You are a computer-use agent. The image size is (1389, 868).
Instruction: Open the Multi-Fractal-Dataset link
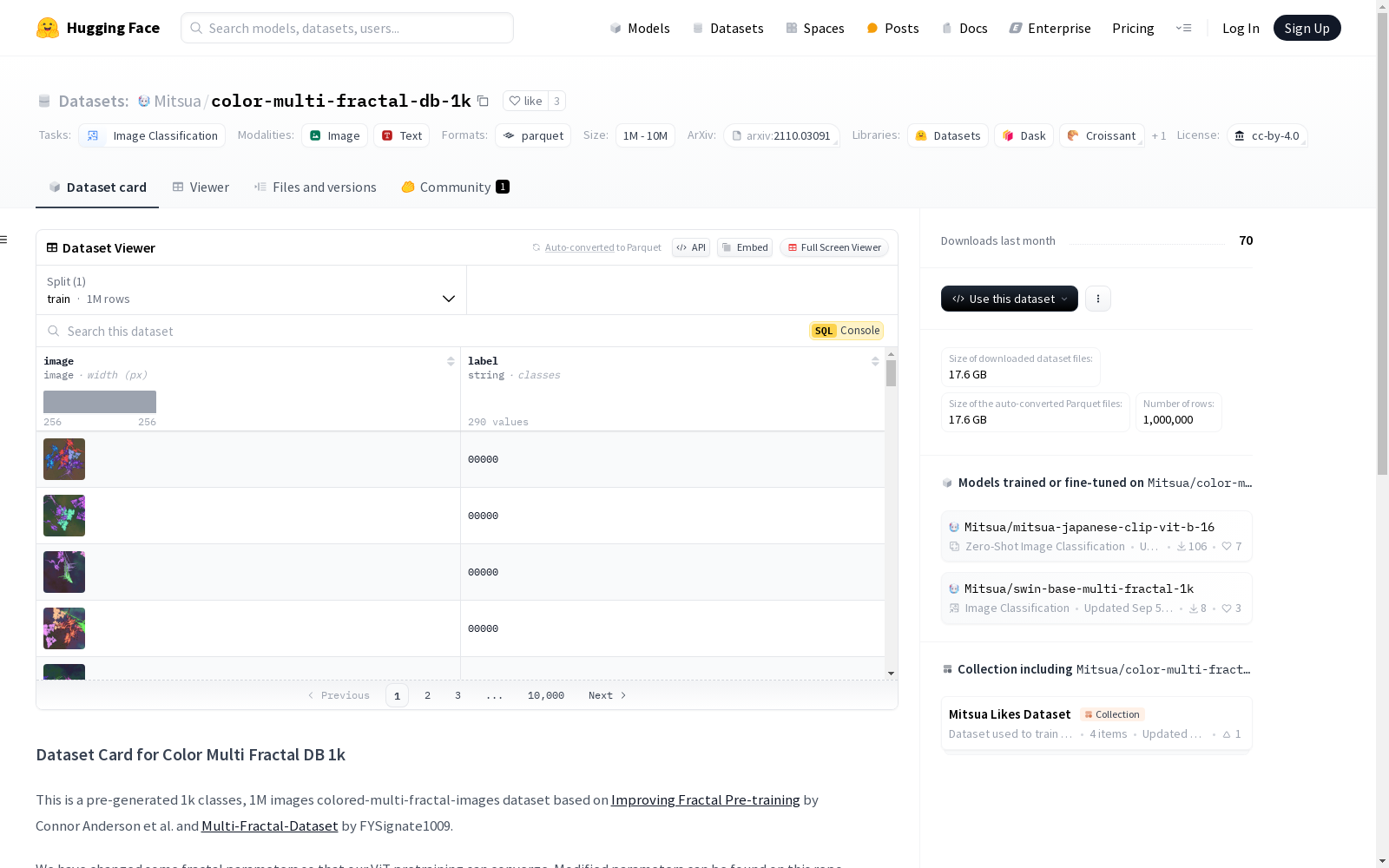click(270, 825)
